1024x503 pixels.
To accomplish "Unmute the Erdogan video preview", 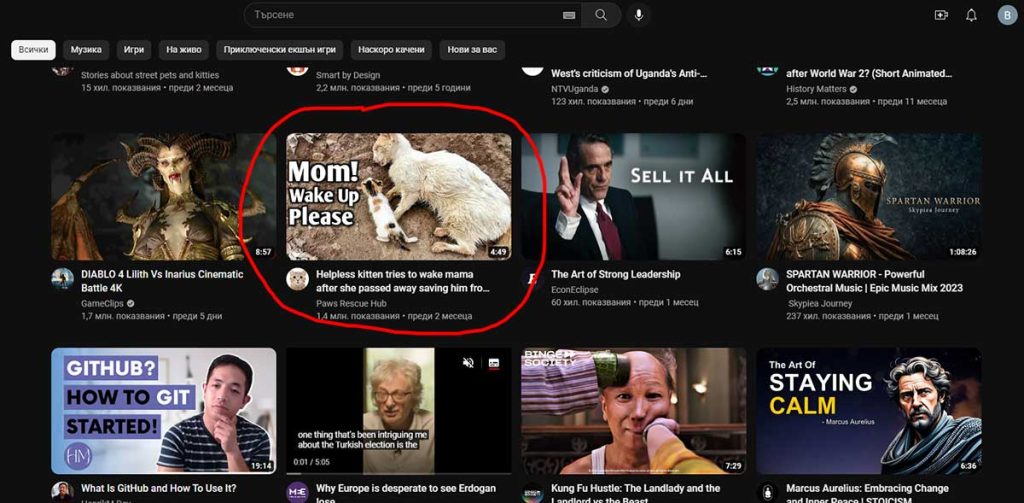I will [468, 362].
